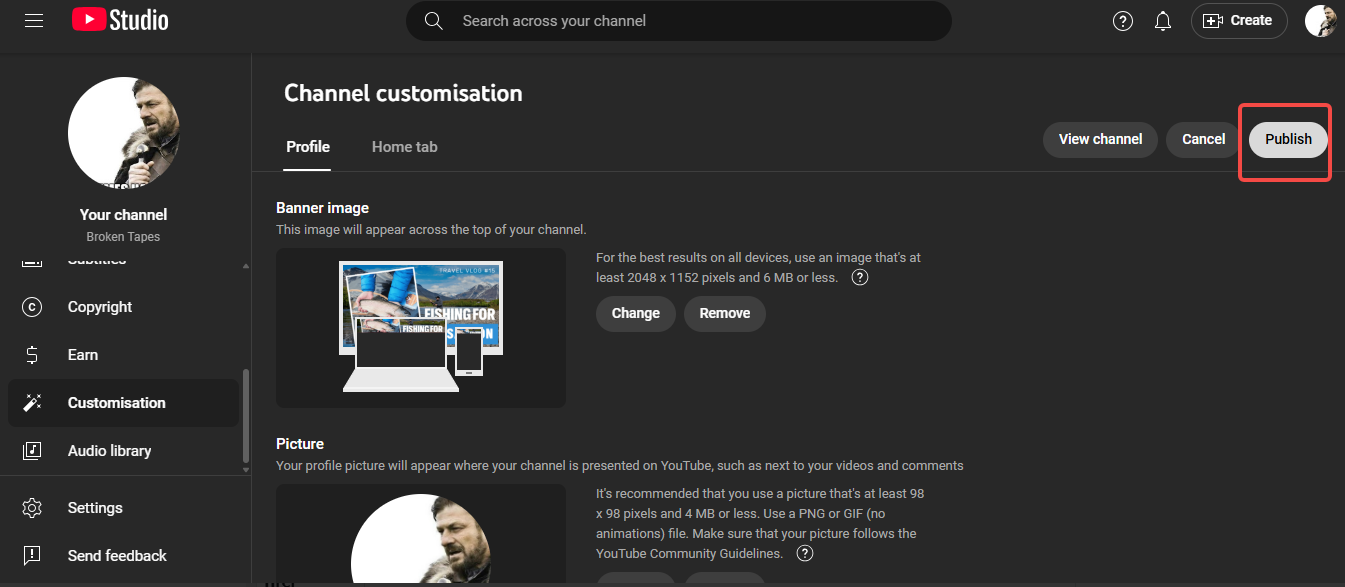
Task: Switch to the Home tab
Action: pos(404,146)
